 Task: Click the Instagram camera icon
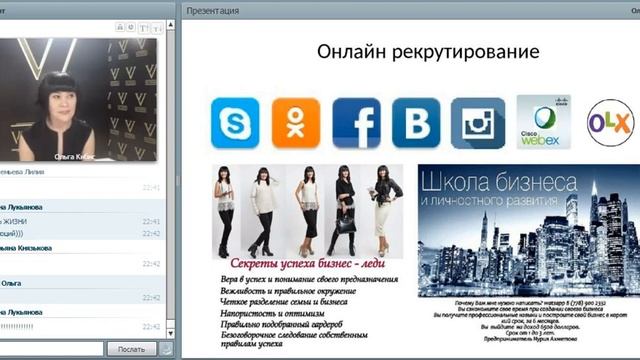[478, 123]
